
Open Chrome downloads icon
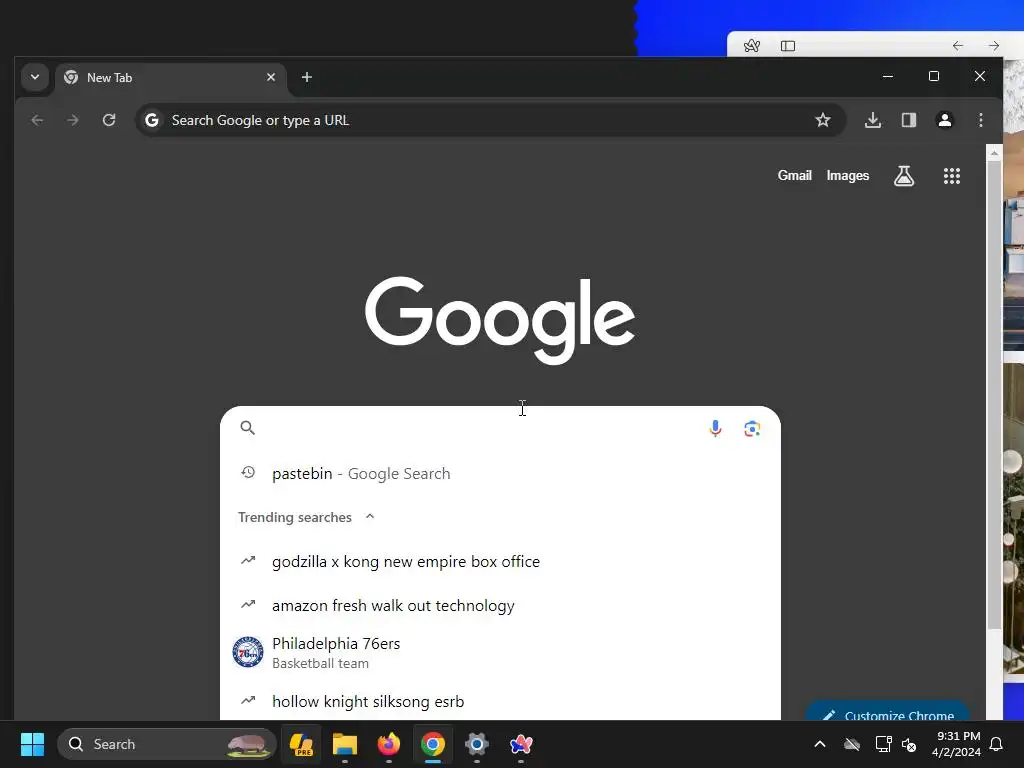pyautogui.click(x=872, y=120)
